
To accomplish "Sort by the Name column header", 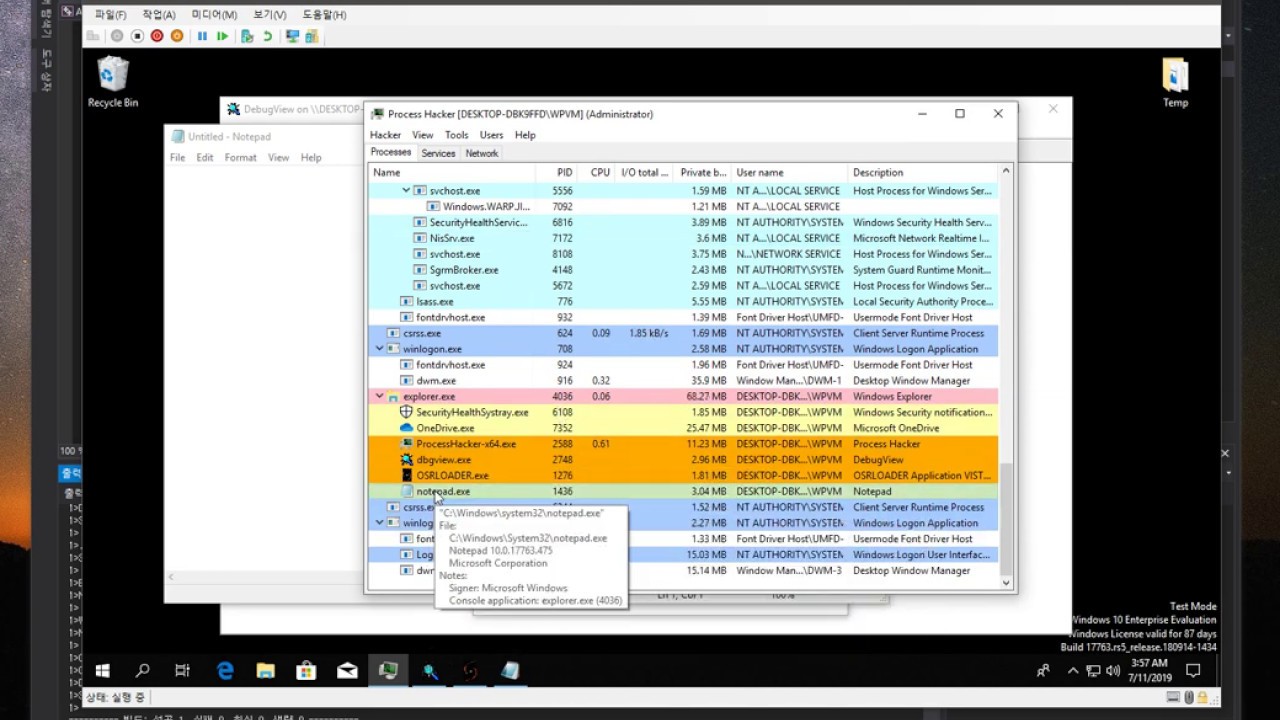I will (452, 172).
